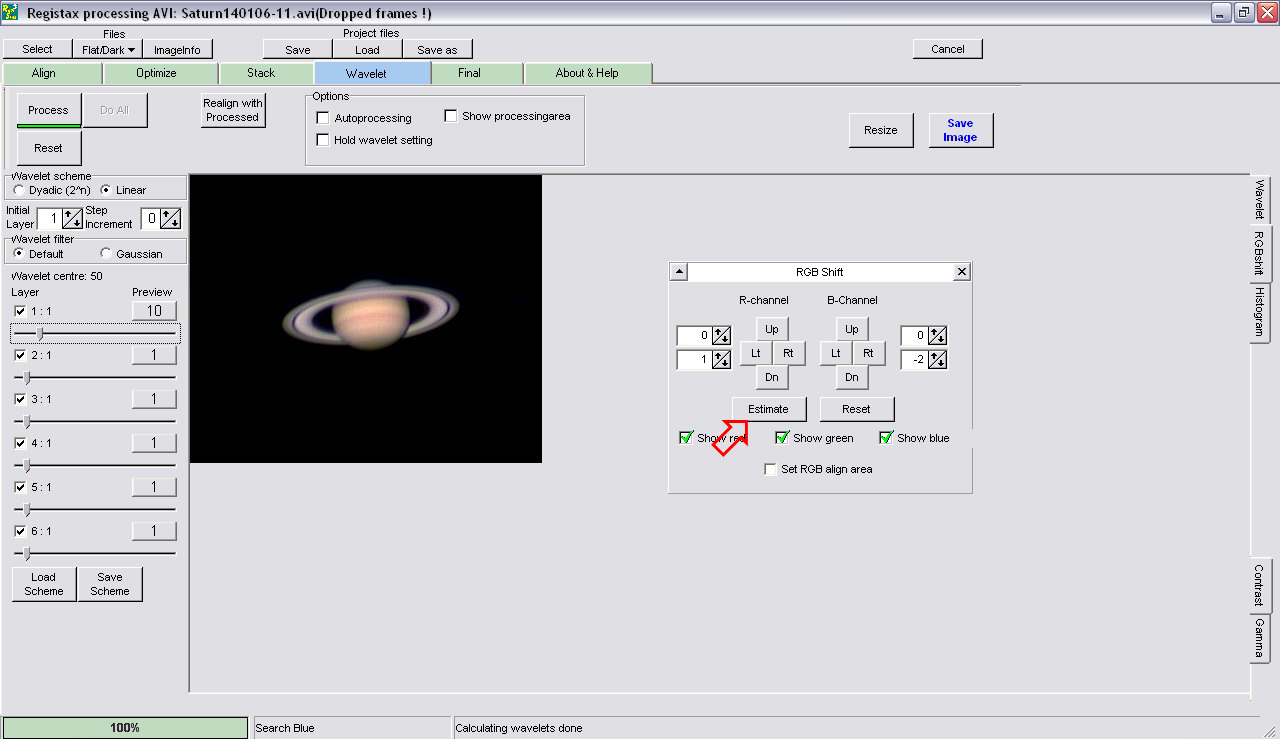The height and width of the screenshot is (739, 1280).
Task: Click the Select files button
Action: click(38, 49)
